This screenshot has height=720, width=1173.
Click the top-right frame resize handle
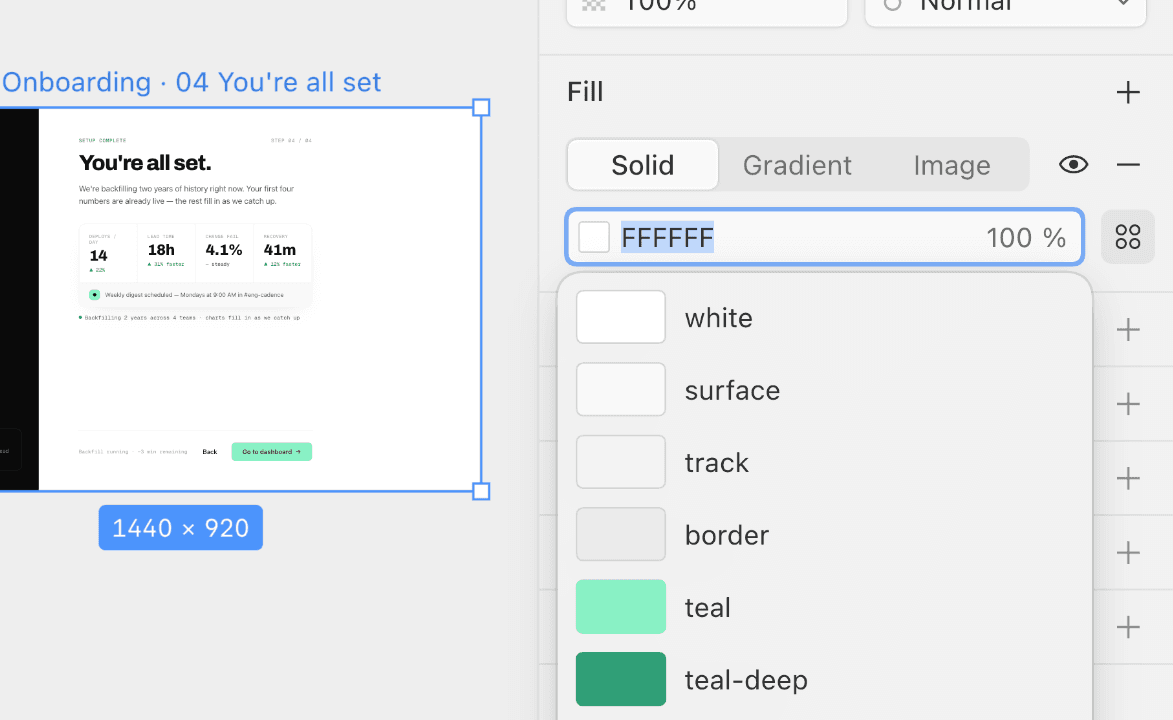(481, 108)
